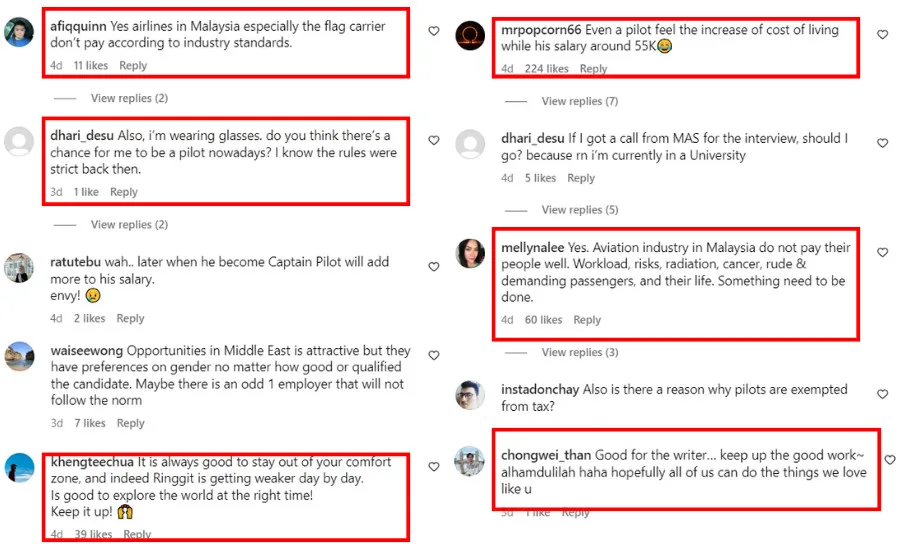Heart instadonchay's tax question comment
This screenshot has width=900, height=560.
882,395
